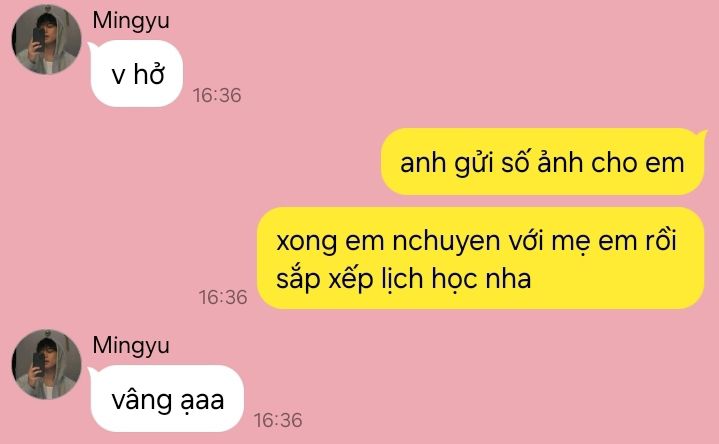This screenshot has width=719, height=444.
Task: Select the yellow "xong em nchuyen" message bubble
Action: pyautogui.click(x=480, y=258)
